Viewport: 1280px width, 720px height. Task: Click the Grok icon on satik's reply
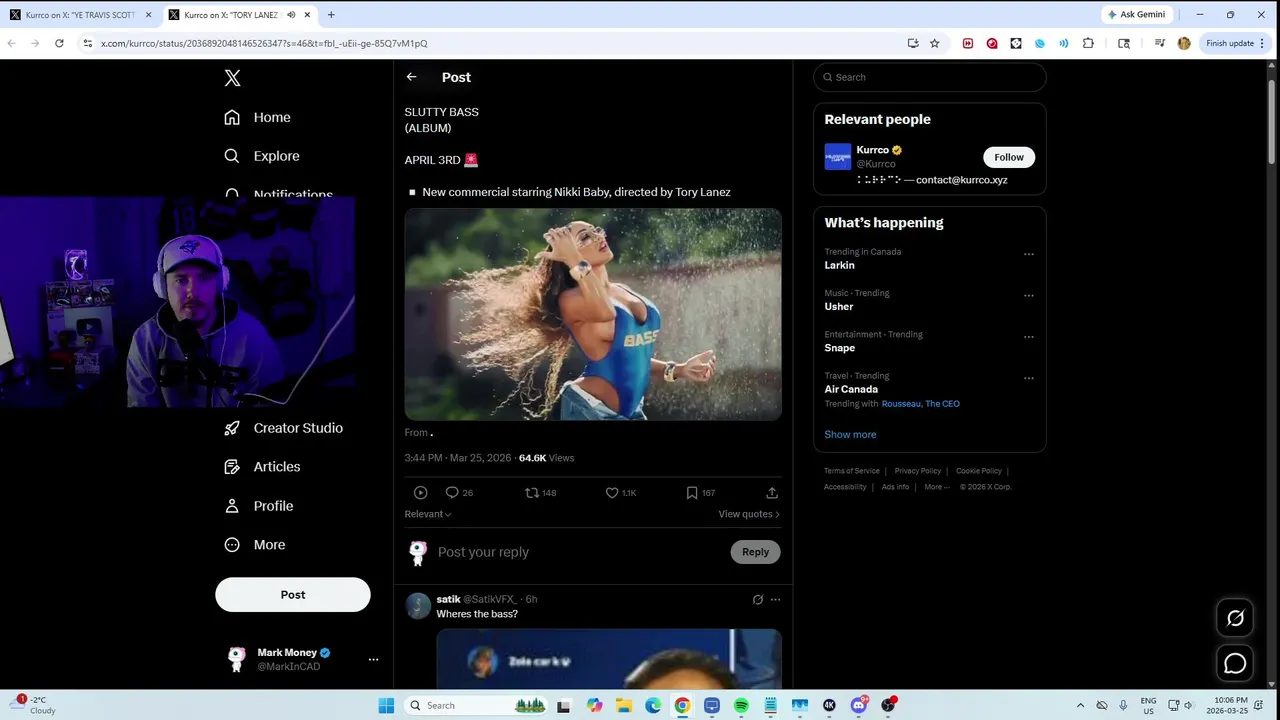tap(758, 600)
